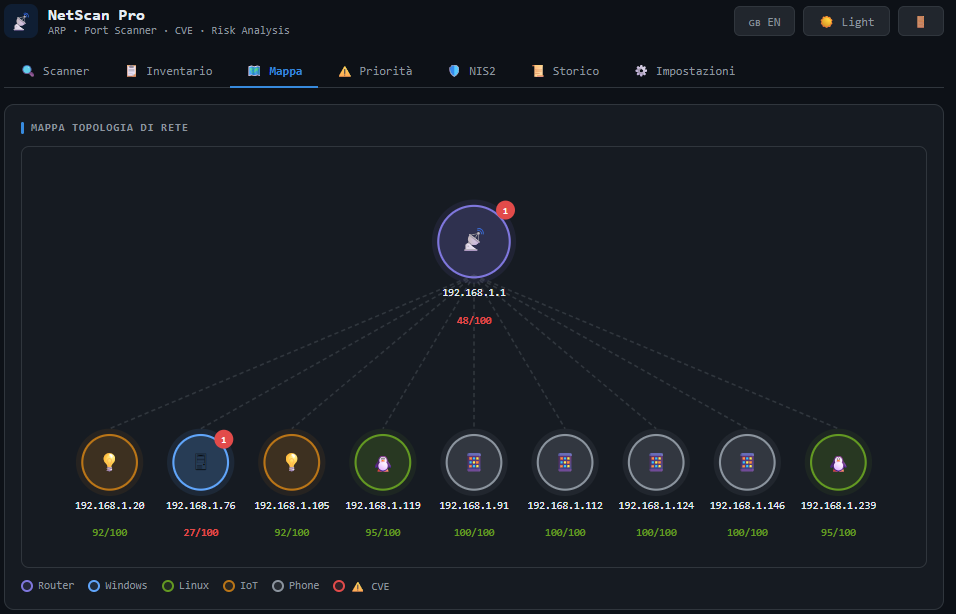Select the router node 192.168.1.1
Viewport: 956px width, 614px height.
(x=474, y=241)
